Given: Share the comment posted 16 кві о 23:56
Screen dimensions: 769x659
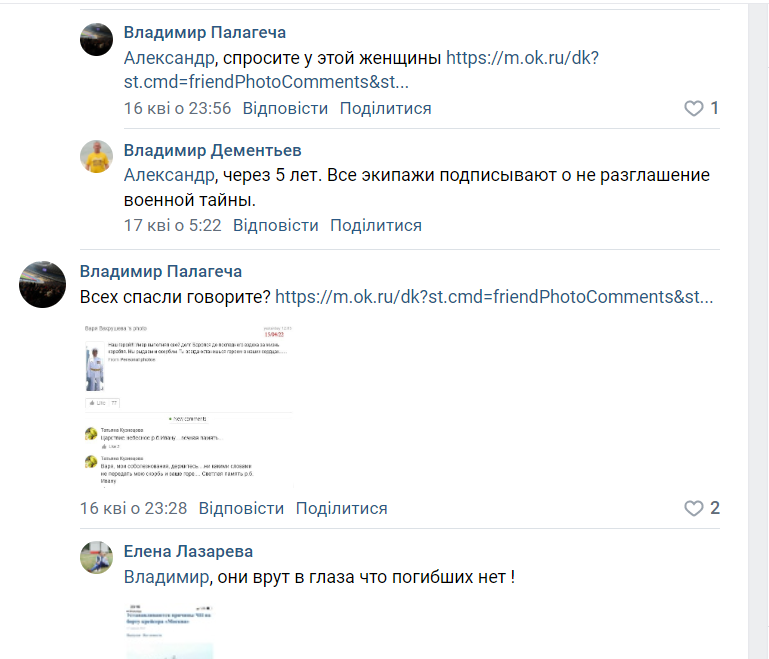Looking at the screenshot, I should click(x=386, y=108).
